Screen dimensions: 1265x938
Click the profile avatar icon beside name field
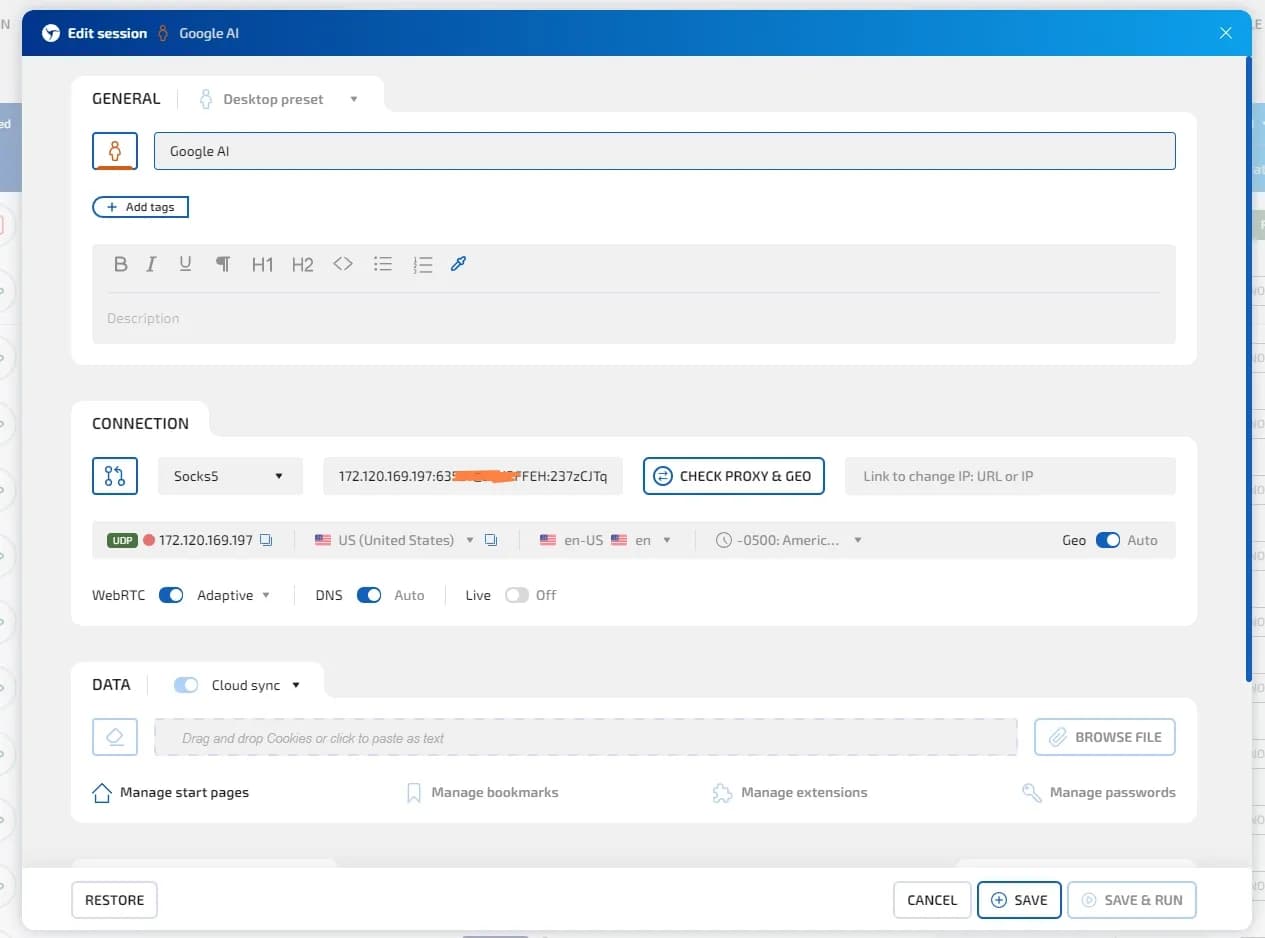[115, 151]
